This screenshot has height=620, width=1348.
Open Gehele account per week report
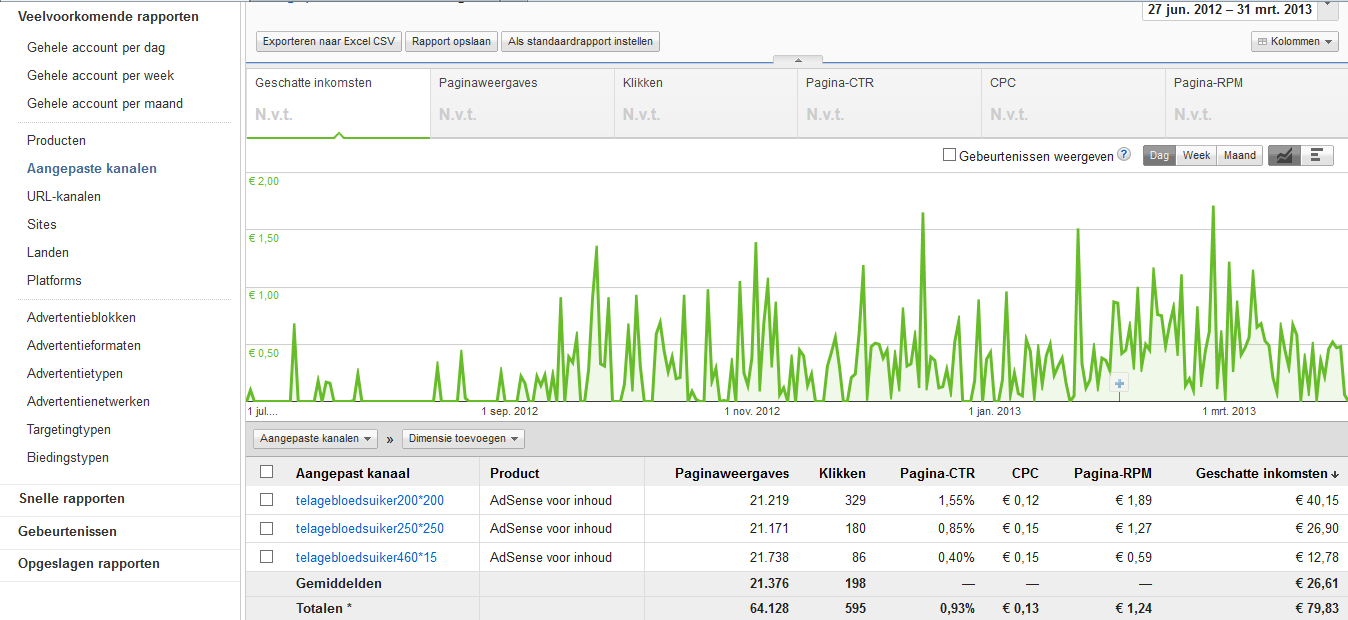[x=101, y=75]
